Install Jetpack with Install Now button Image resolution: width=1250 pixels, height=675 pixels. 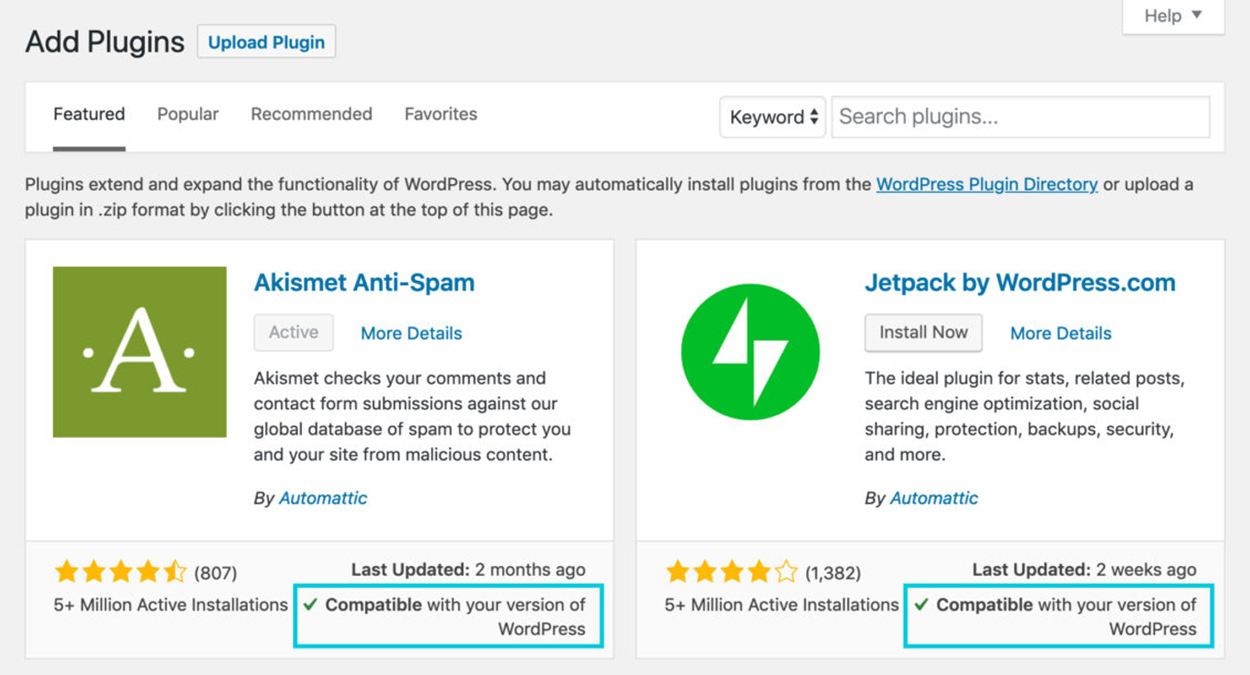coord(923,332)
